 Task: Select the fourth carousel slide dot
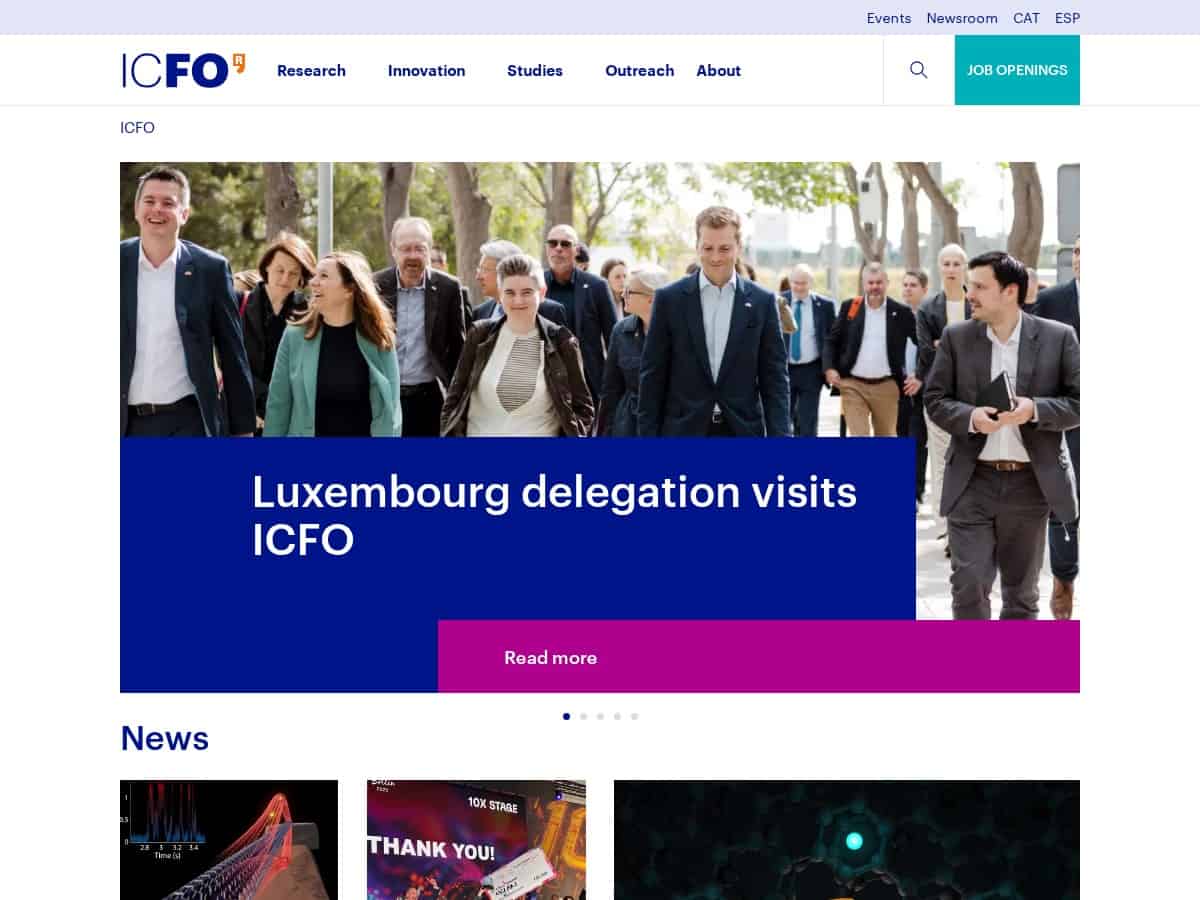(x=617, y=716)
